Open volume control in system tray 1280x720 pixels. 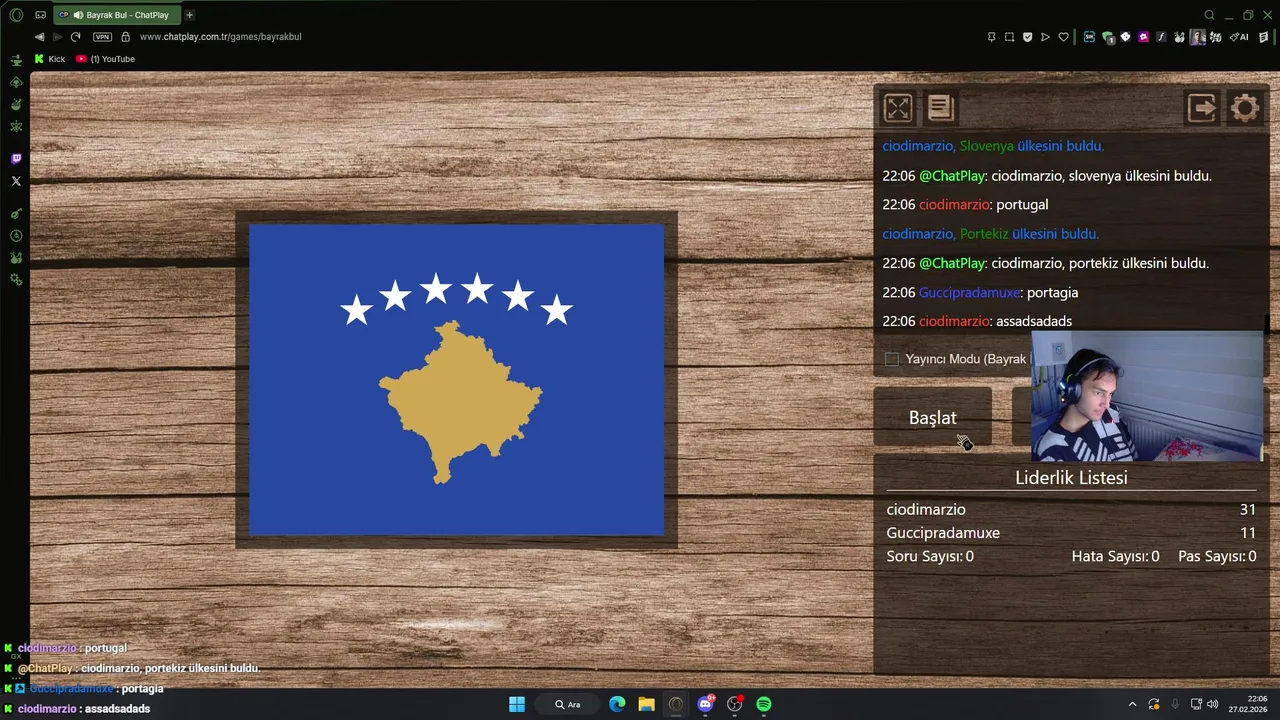[1211, 704]
